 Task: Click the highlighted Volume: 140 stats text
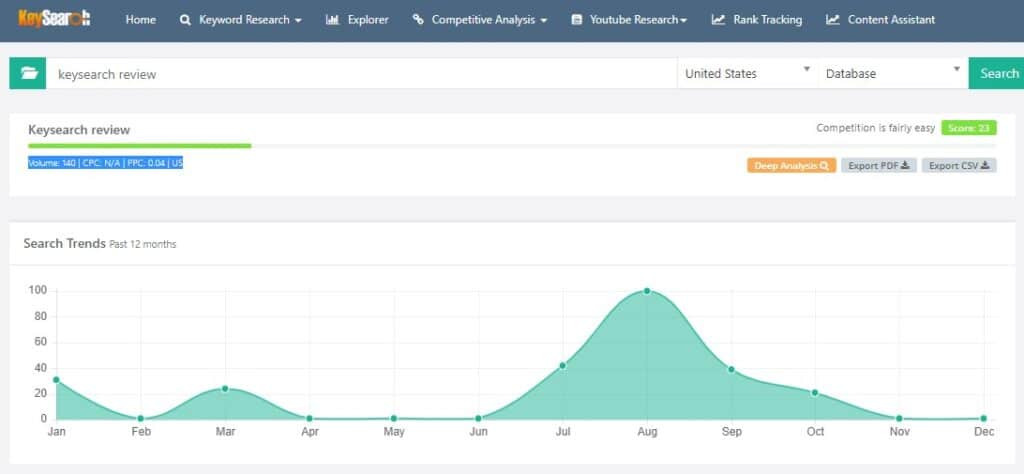[x=105, y=163]
